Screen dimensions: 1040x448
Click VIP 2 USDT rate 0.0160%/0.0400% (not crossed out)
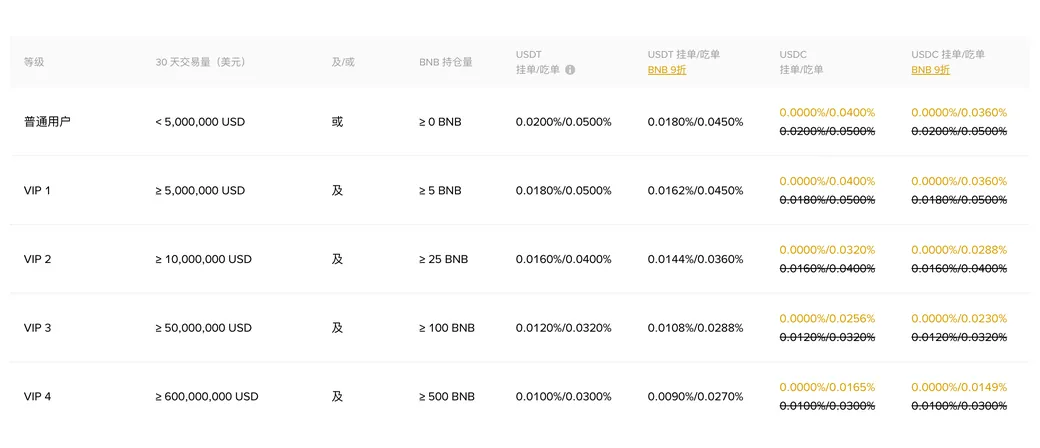(x=563, y=260)
